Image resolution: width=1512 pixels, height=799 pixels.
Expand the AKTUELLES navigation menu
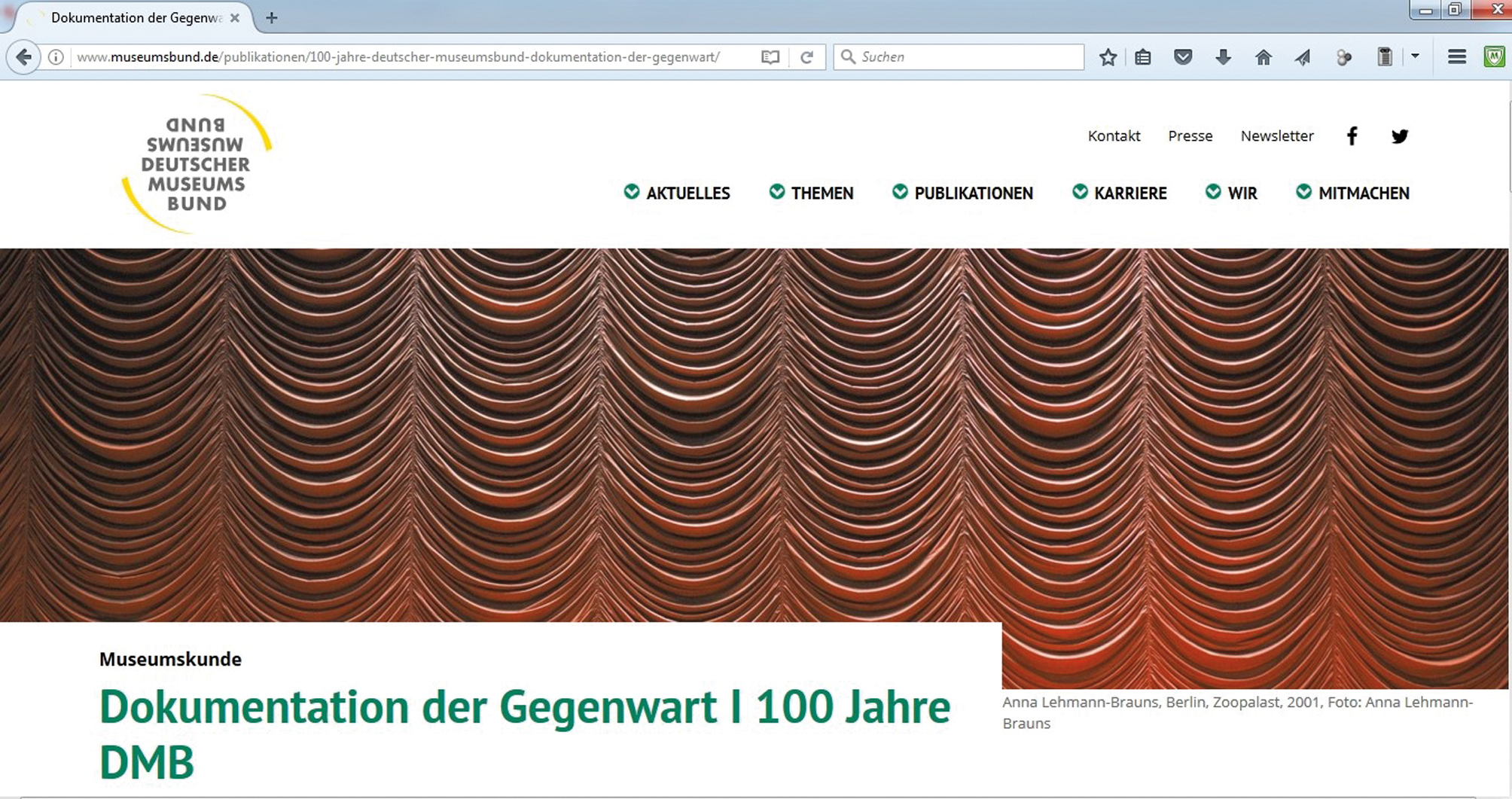677,193
